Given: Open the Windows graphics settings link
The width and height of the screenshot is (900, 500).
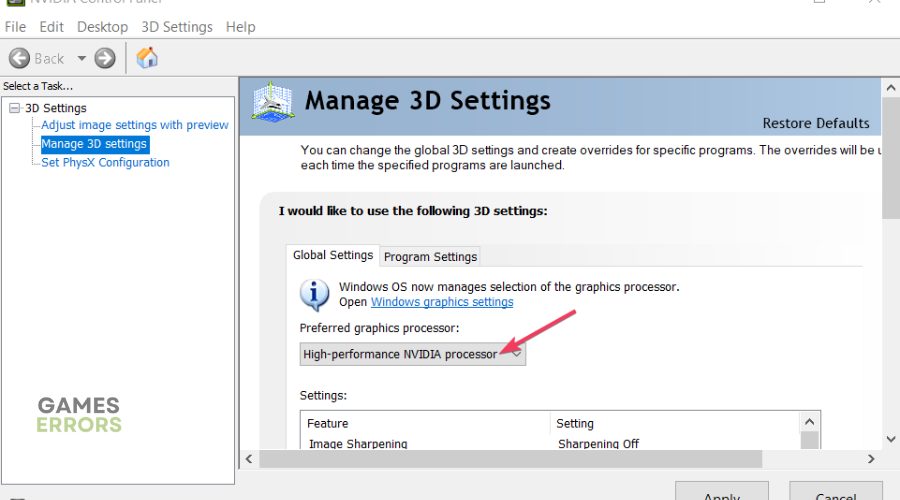Looking at the screenshot, I should coord(442,302).
